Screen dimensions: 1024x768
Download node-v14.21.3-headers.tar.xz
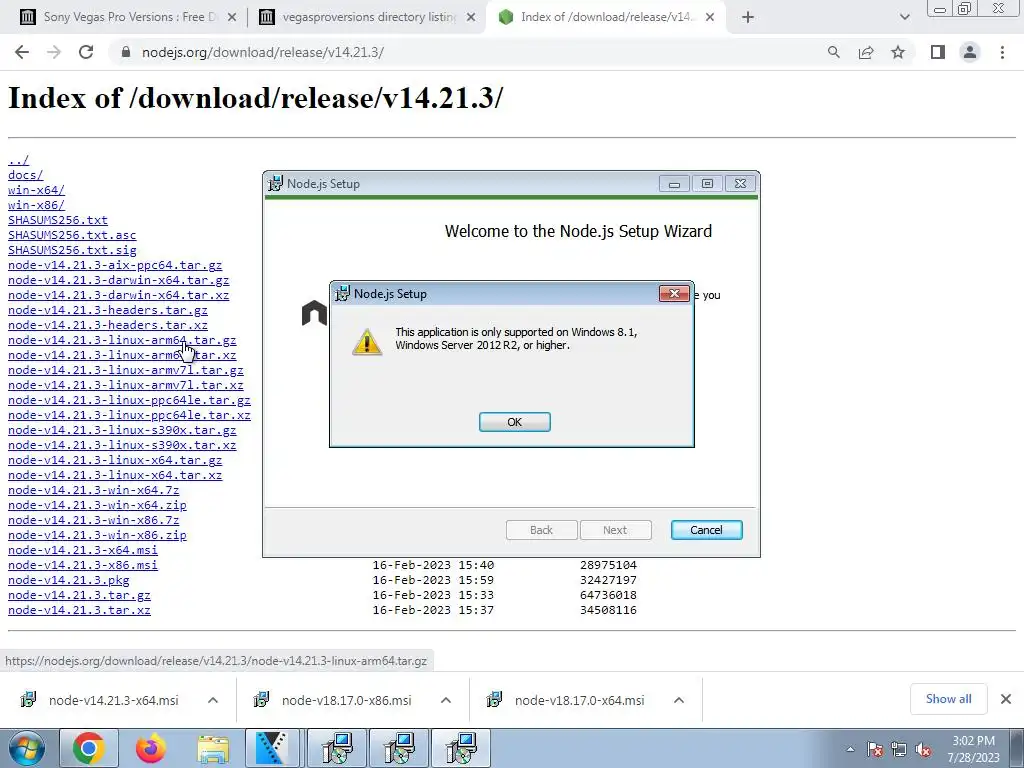pos(108,325)
